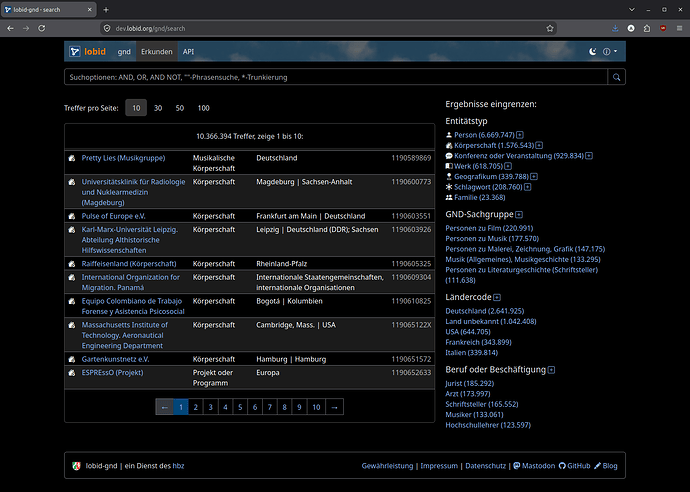Viewport: 690px width, 492px height.
Task: Show 50 hits per page
Action: (x=180, y=108)
